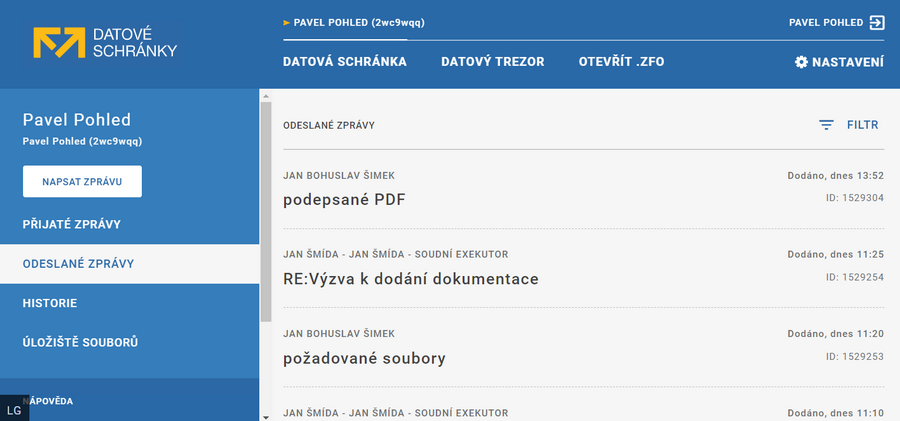Click Nápověda at the sidebar bottom

pyautogui.click(x=50, y=401)
